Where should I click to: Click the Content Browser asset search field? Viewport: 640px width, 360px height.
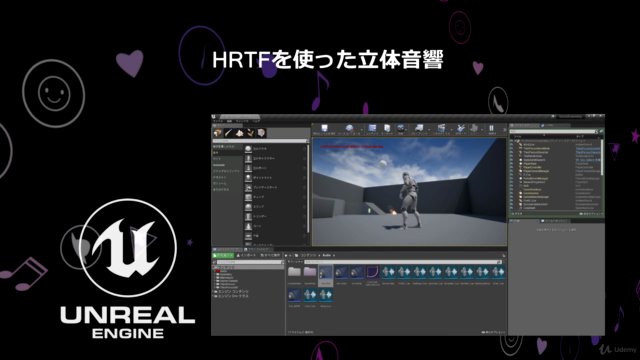[403, 262]
